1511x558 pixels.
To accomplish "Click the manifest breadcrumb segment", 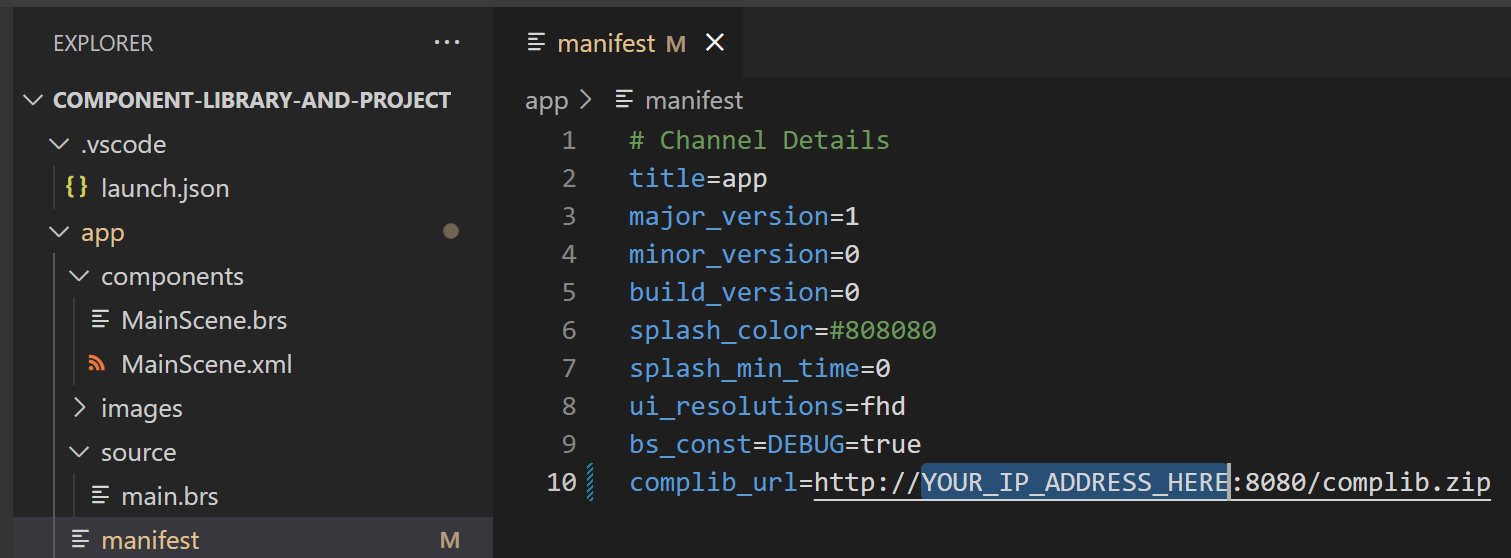I will pos(694,101).
